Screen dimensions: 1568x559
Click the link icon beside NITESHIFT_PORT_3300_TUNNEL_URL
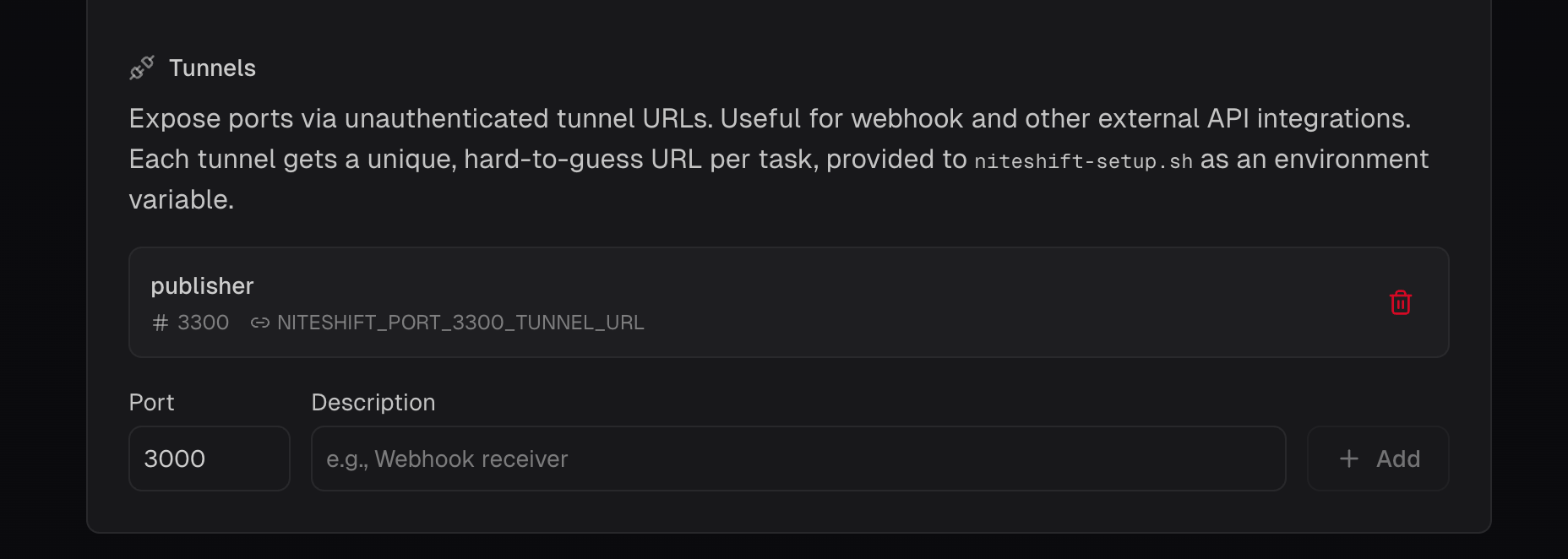coord(260,323)
